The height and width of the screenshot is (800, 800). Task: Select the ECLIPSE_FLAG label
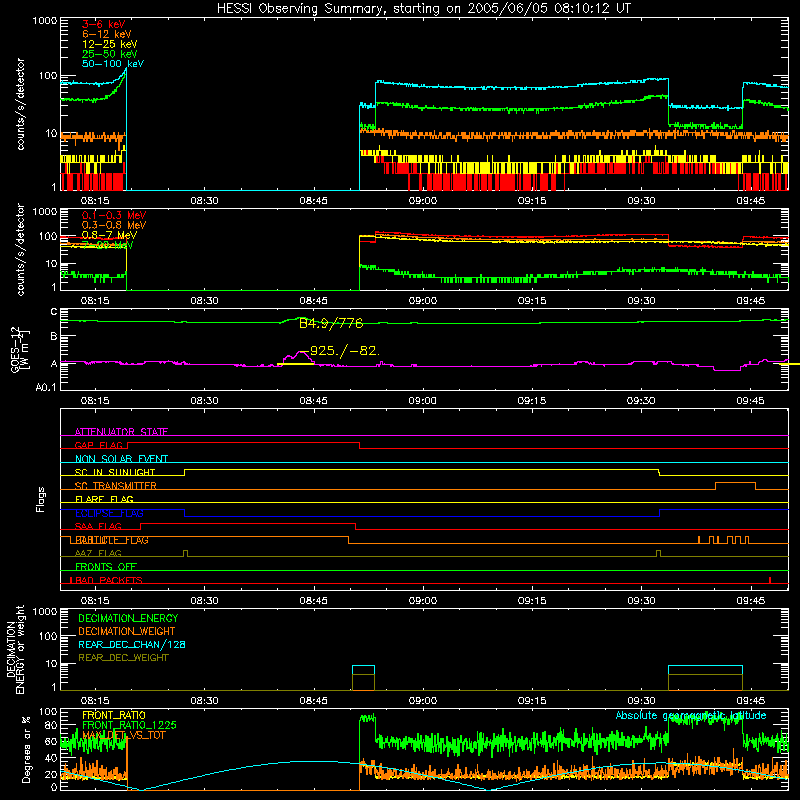(x=109, y=513)
